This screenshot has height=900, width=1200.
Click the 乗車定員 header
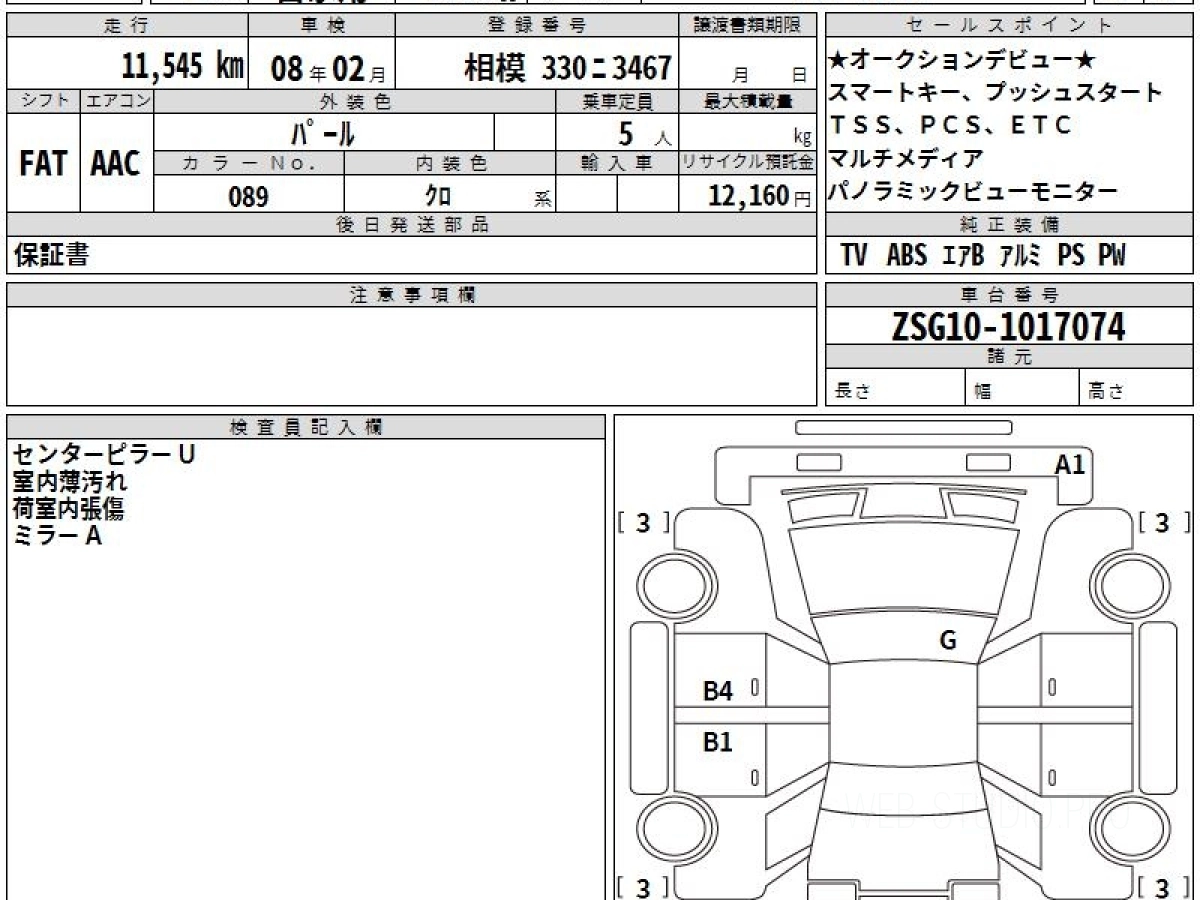click(x=617, y=101)
